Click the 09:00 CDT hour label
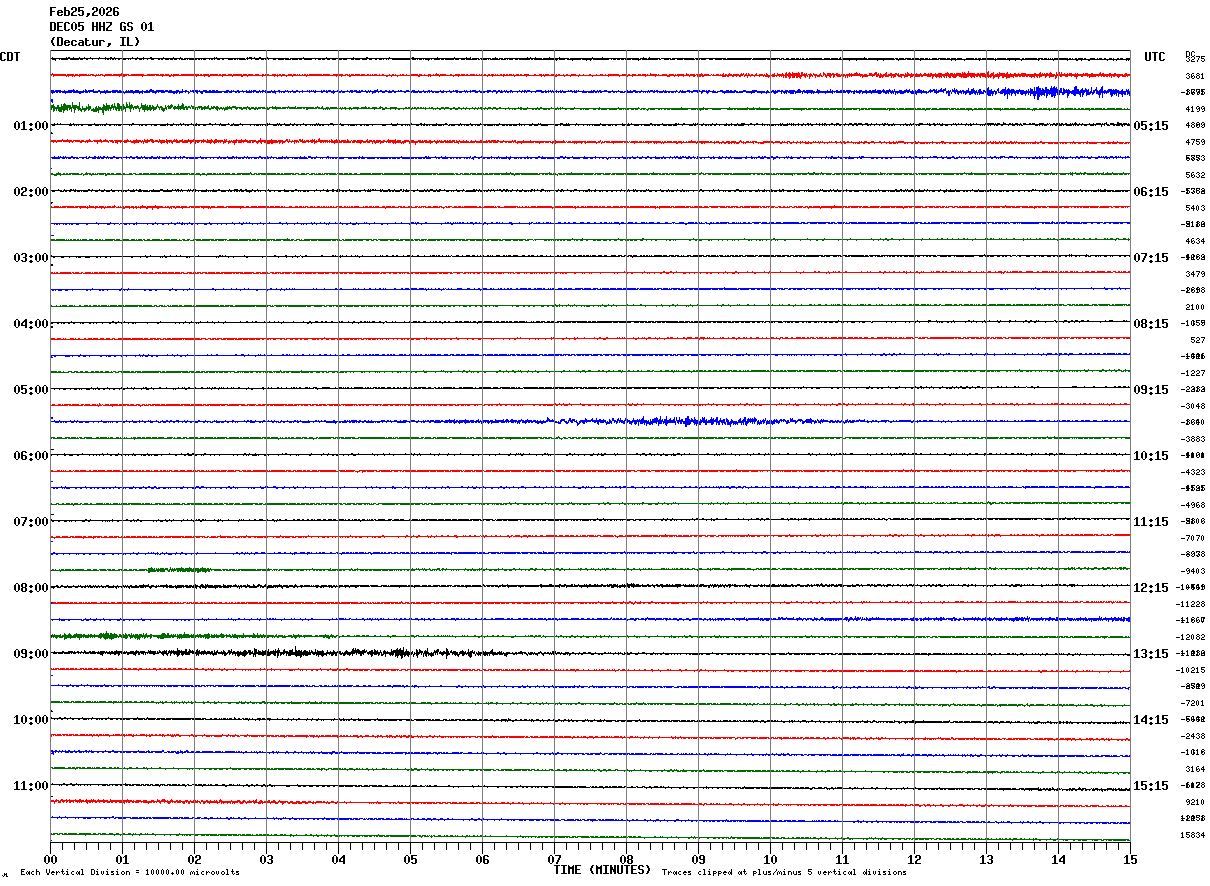Image resolution: width=1210 pixels, height=886 pixels. [x=31, y=654]
